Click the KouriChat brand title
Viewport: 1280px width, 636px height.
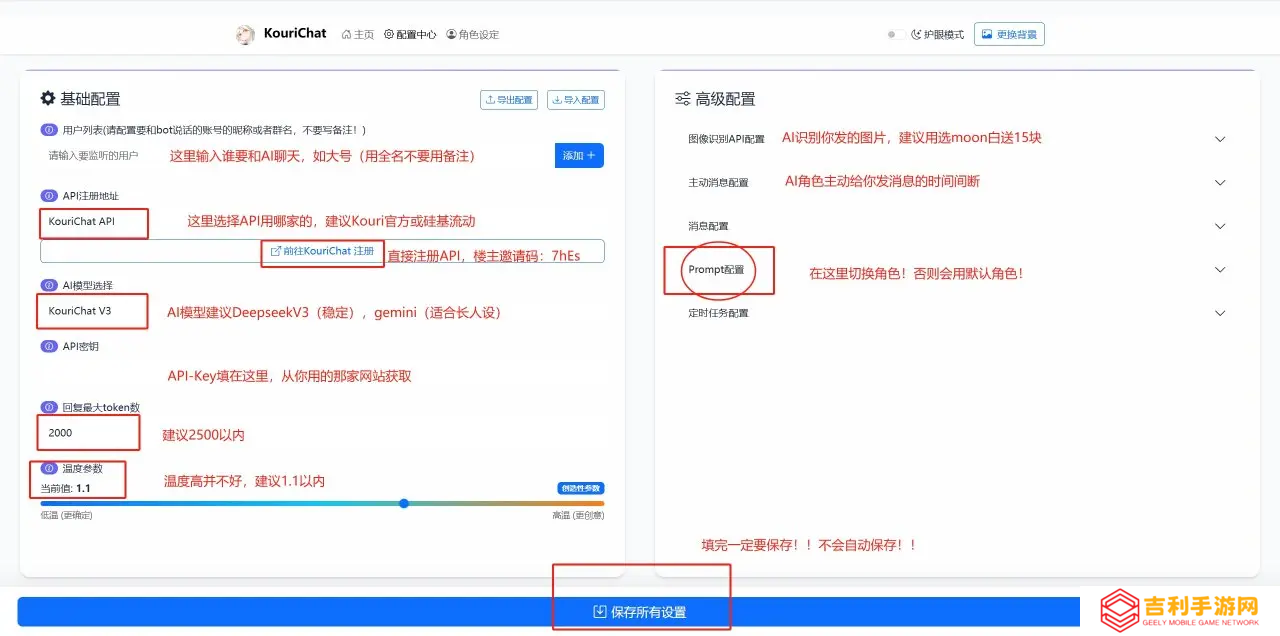295,33
